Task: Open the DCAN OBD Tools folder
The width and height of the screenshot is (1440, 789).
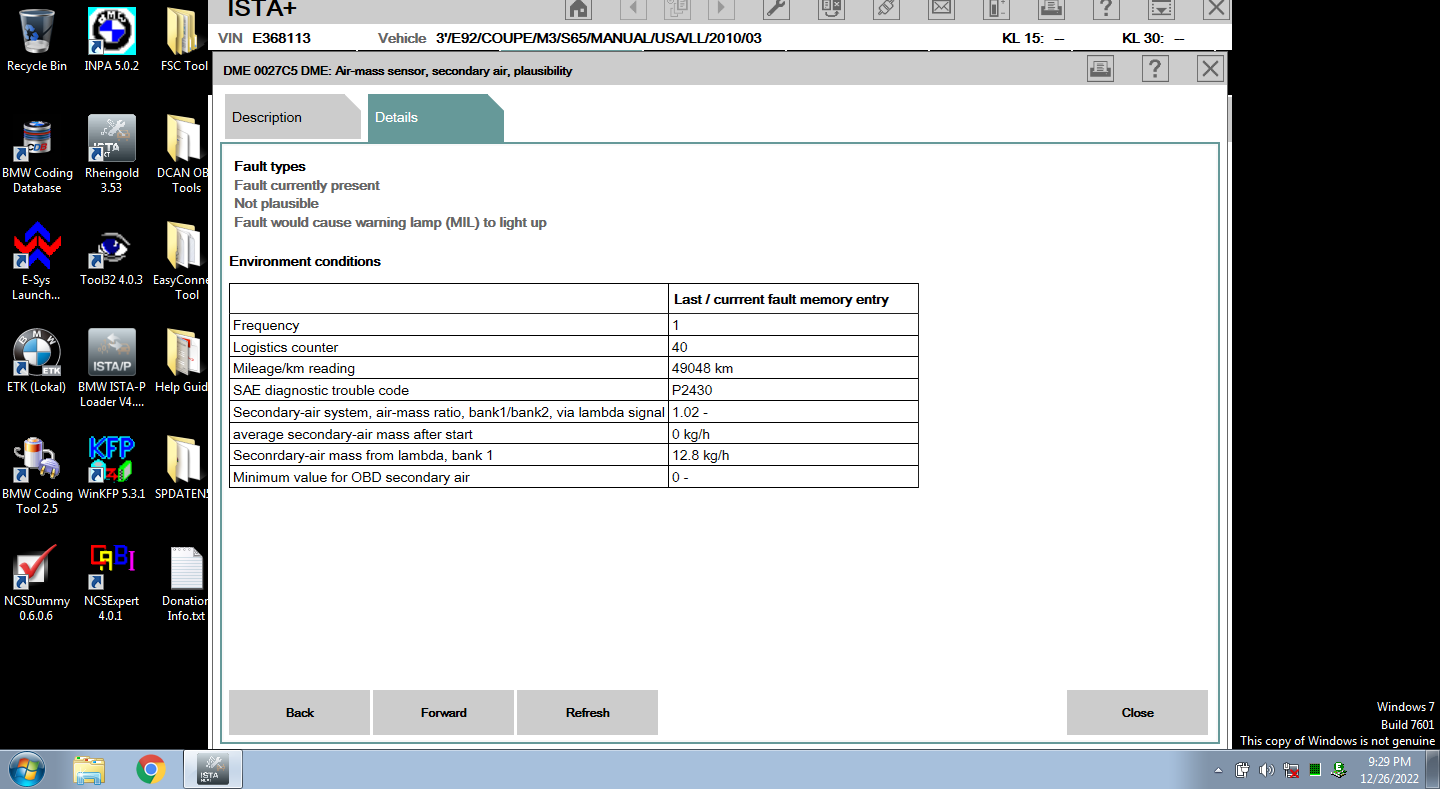Action: [x=184, y=155]
